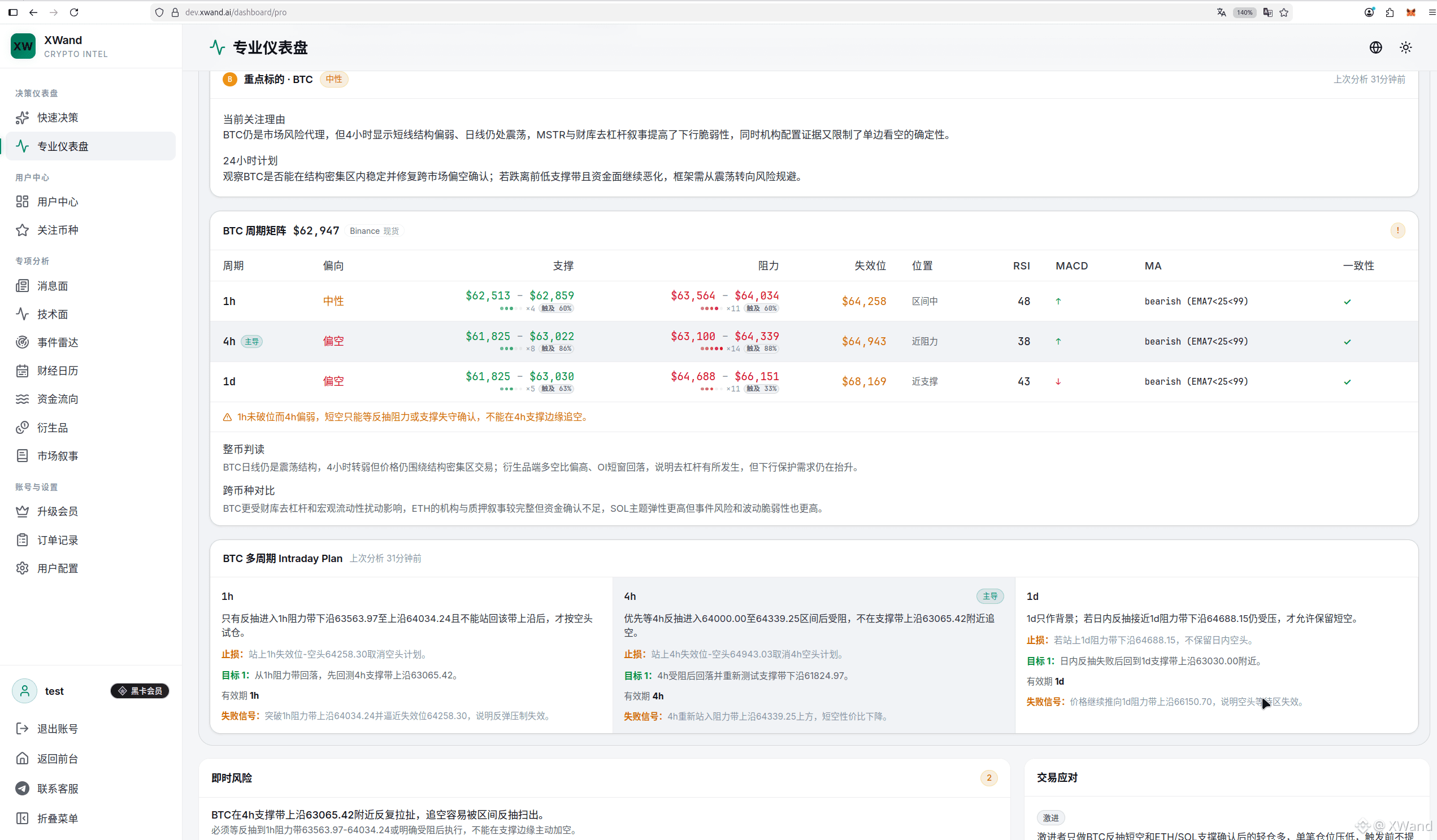
Task: Open the browser extensions icon
Action: tap(1390, 12)
